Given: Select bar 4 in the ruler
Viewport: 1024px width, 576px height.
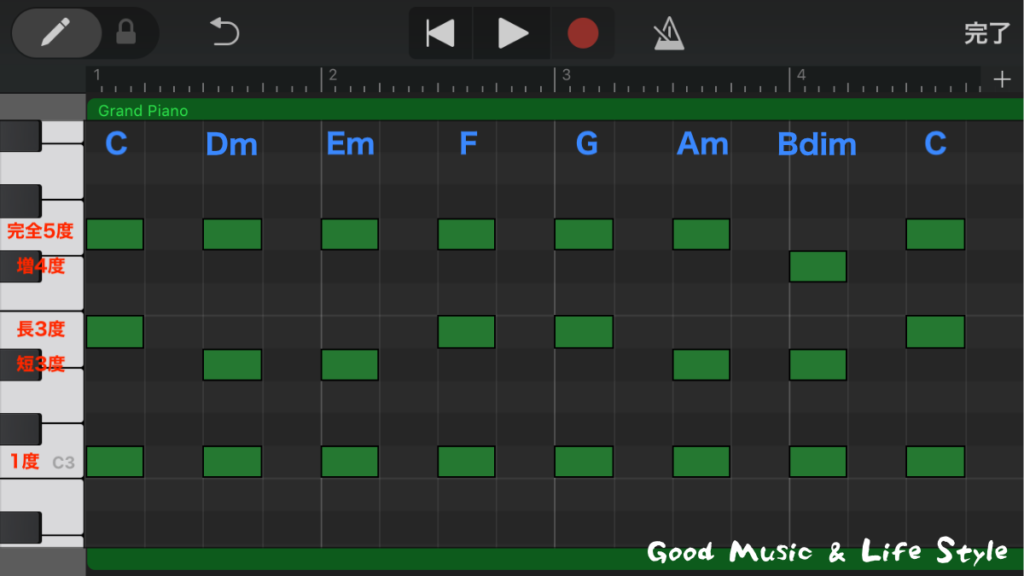Looking at the screenshot, I should click(801, 74).
